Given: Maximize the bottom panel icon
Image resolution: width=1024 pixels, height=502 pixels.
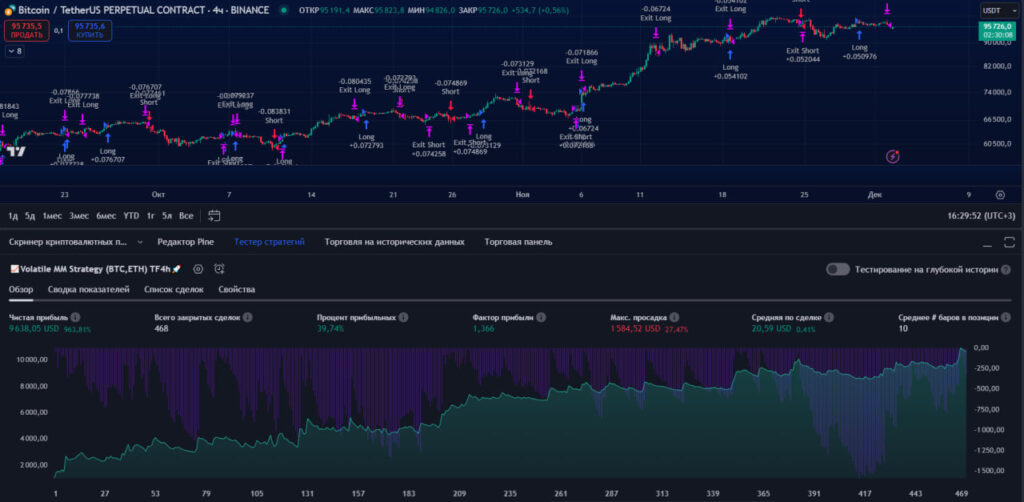Looking at the screenshot, I should pos(1009,242).
